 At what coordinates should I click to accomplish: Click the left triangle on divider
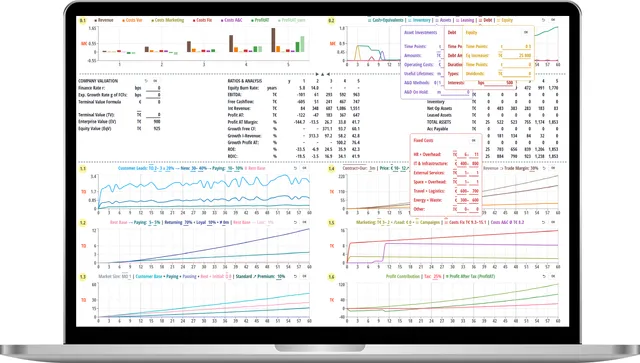(328, 74)
